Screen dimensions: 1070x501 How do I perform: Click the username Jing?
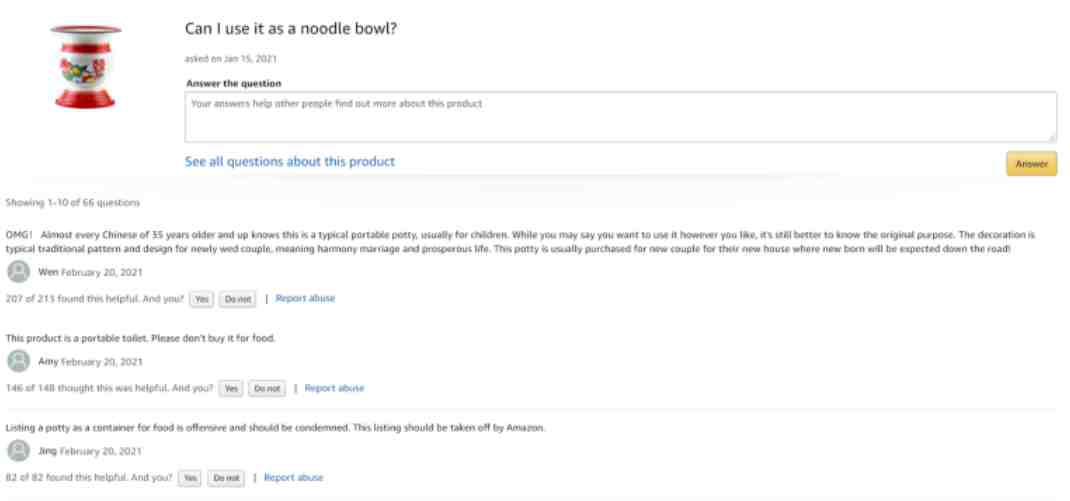[x=48, y=450]
